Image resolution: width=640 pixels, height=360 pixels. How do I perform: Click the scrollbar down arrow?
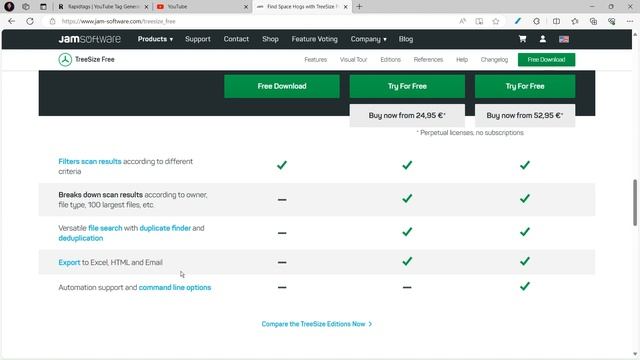point(635,354)
